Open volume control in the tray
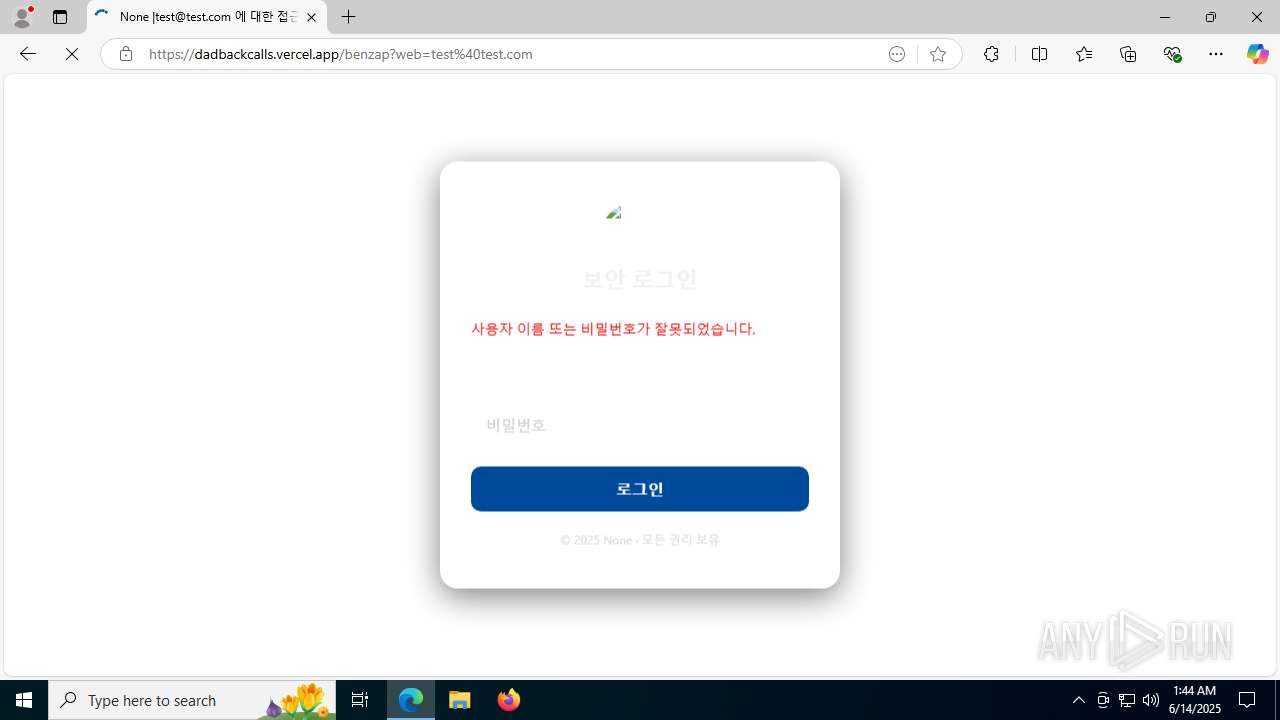 pos(1151,700)
